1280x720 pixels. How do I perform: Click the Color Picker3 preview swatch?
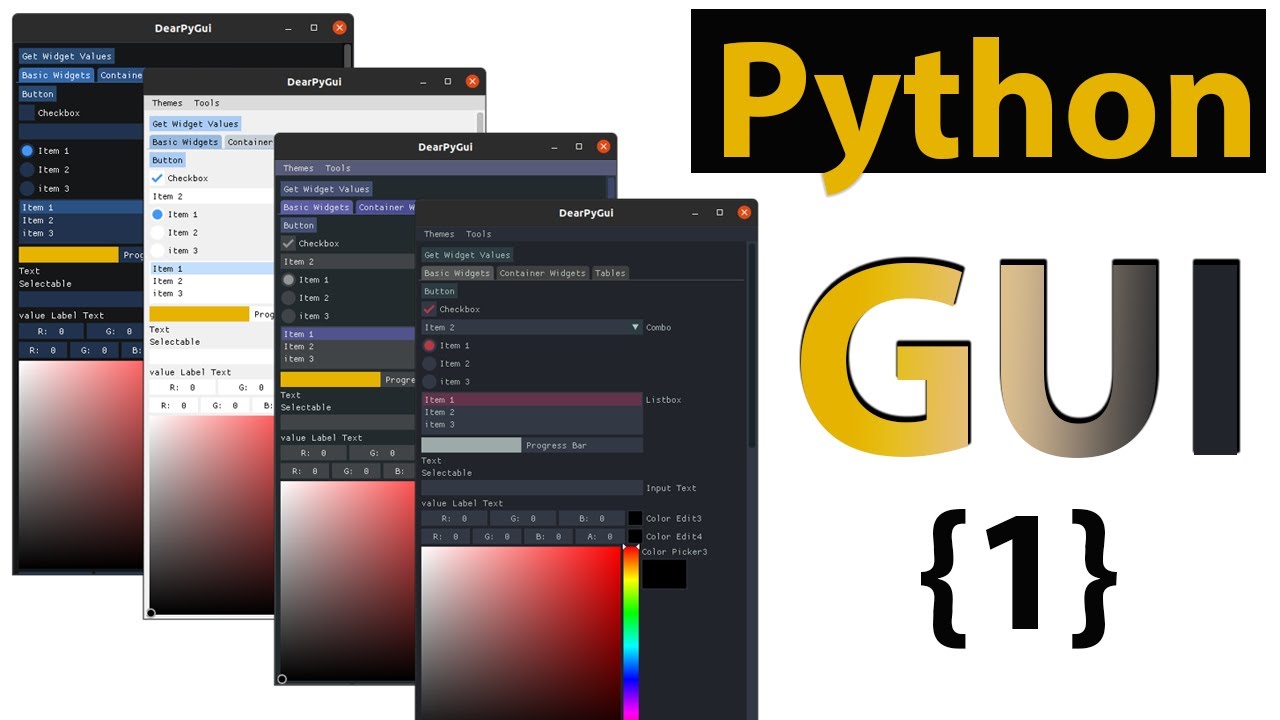click(x=664, y=574)
